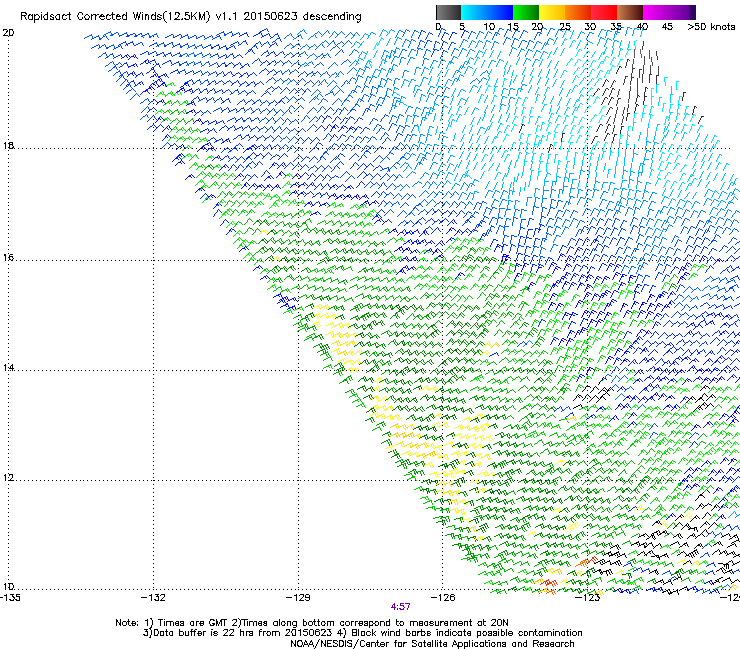740x650 pixels.
Task: Click the green 15-20 knots color segment
Action: click(526, 12)
